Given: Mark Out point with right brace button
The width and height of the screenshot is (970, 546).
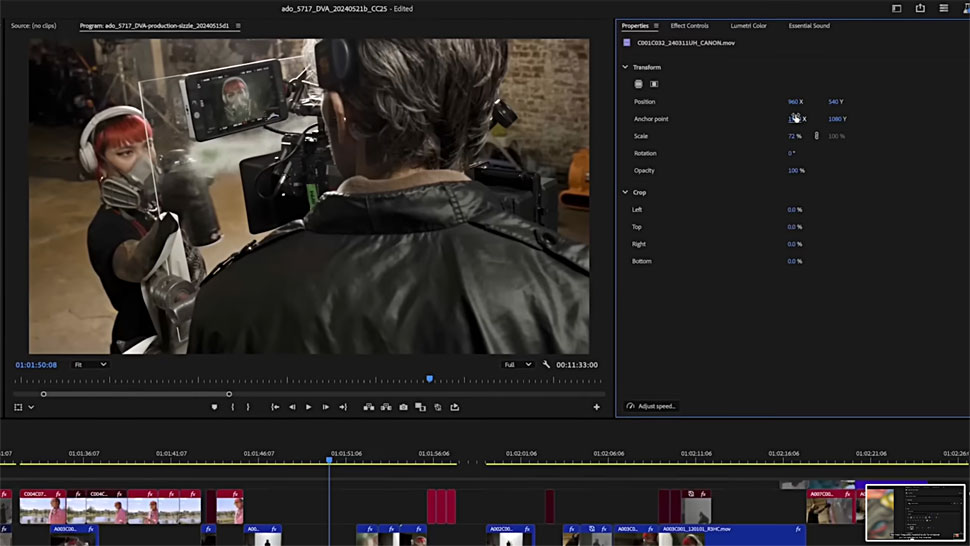Looking at the screenshot, I should coord(248,407).
